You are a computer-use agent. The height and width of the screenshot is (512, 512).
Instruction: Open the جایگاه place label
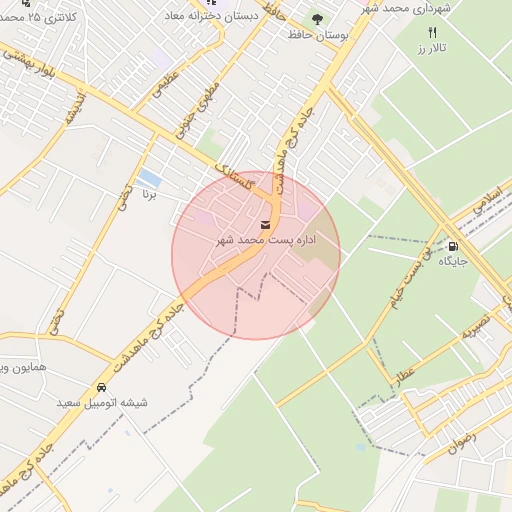click(453, 261)
